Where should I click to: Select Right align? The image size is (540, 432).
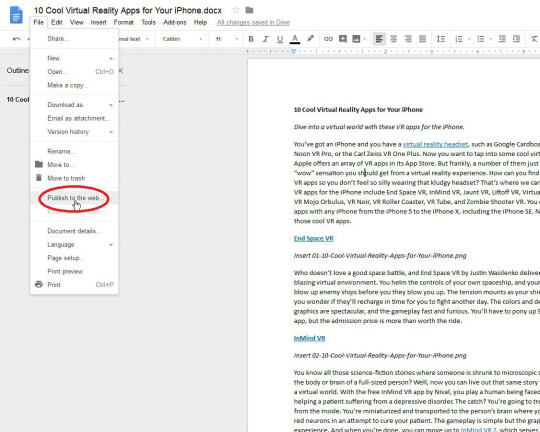coord(408,39)
